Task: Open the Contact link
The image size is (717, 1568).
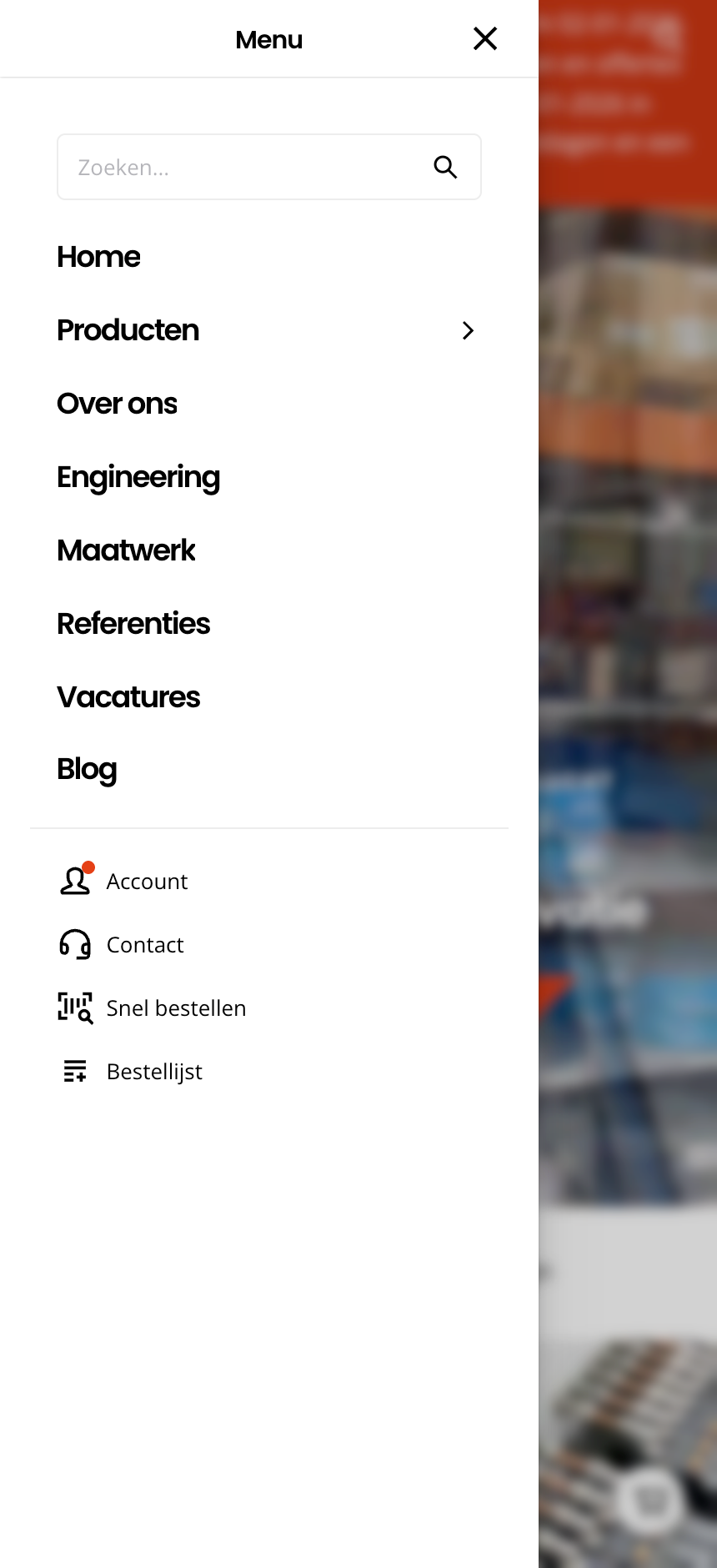Action: [145, 945]
